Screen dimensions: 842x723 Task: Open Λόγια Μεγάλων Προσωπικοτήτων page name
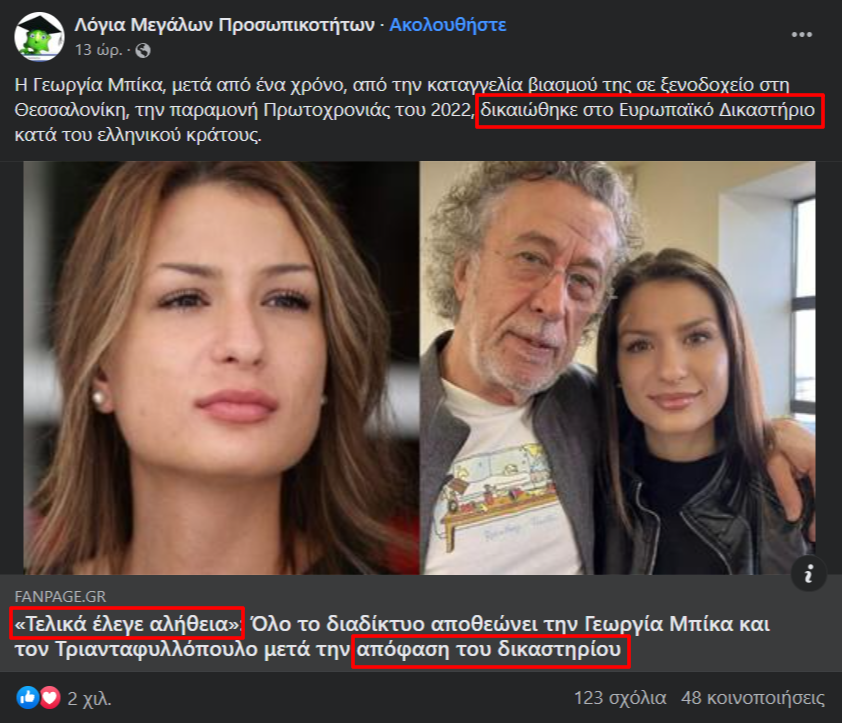tap(224, 25)
